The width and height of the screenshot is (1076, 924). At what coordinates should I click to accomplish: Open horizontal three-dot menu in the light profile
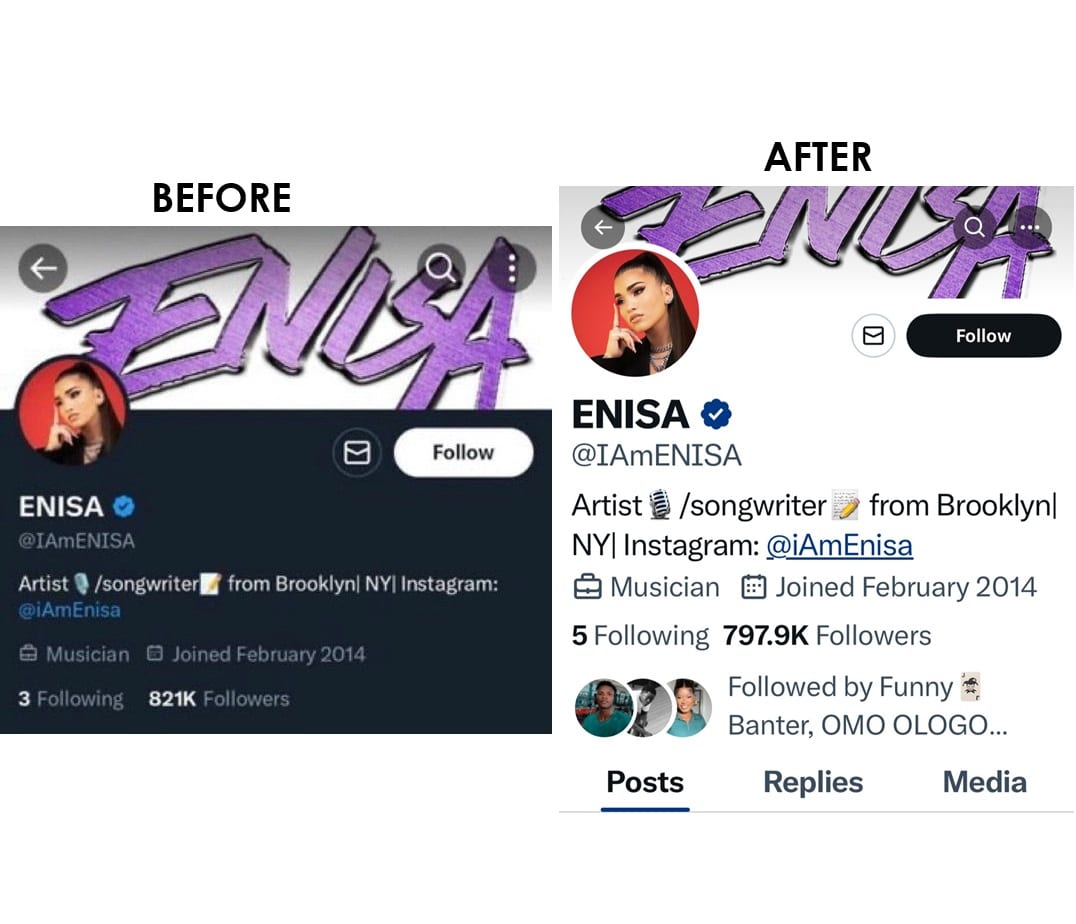coord(1030,227)
